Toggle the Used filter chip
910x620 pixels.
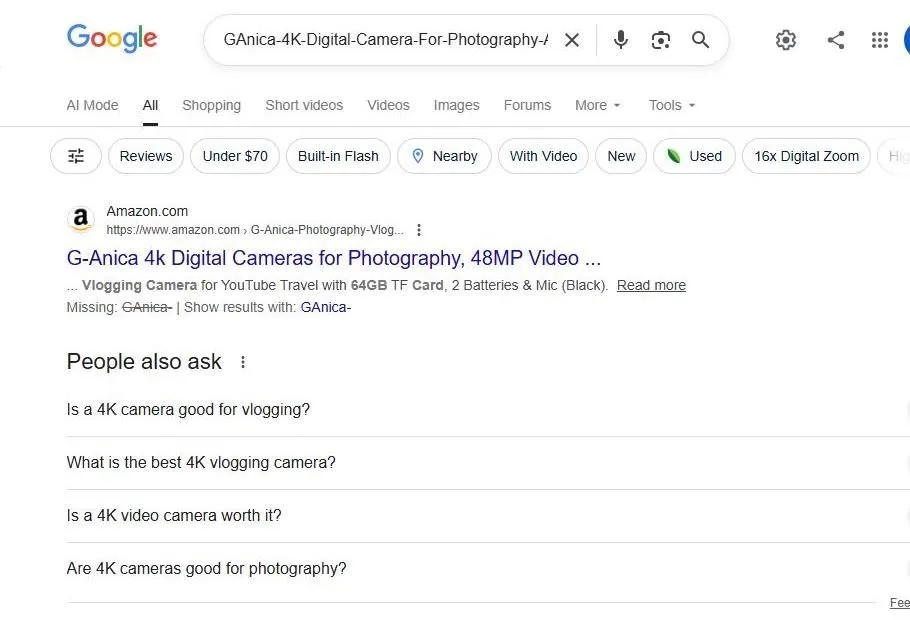[694, 156]
